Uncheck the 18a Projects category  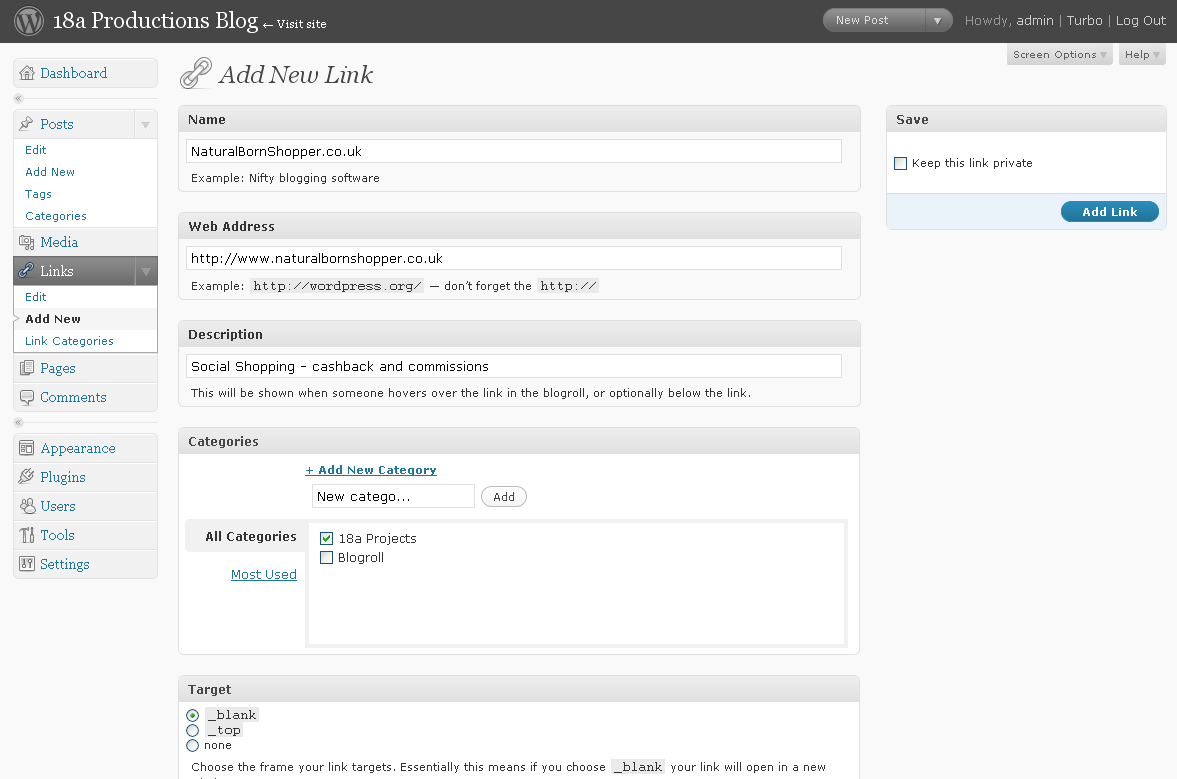[327, 538]
